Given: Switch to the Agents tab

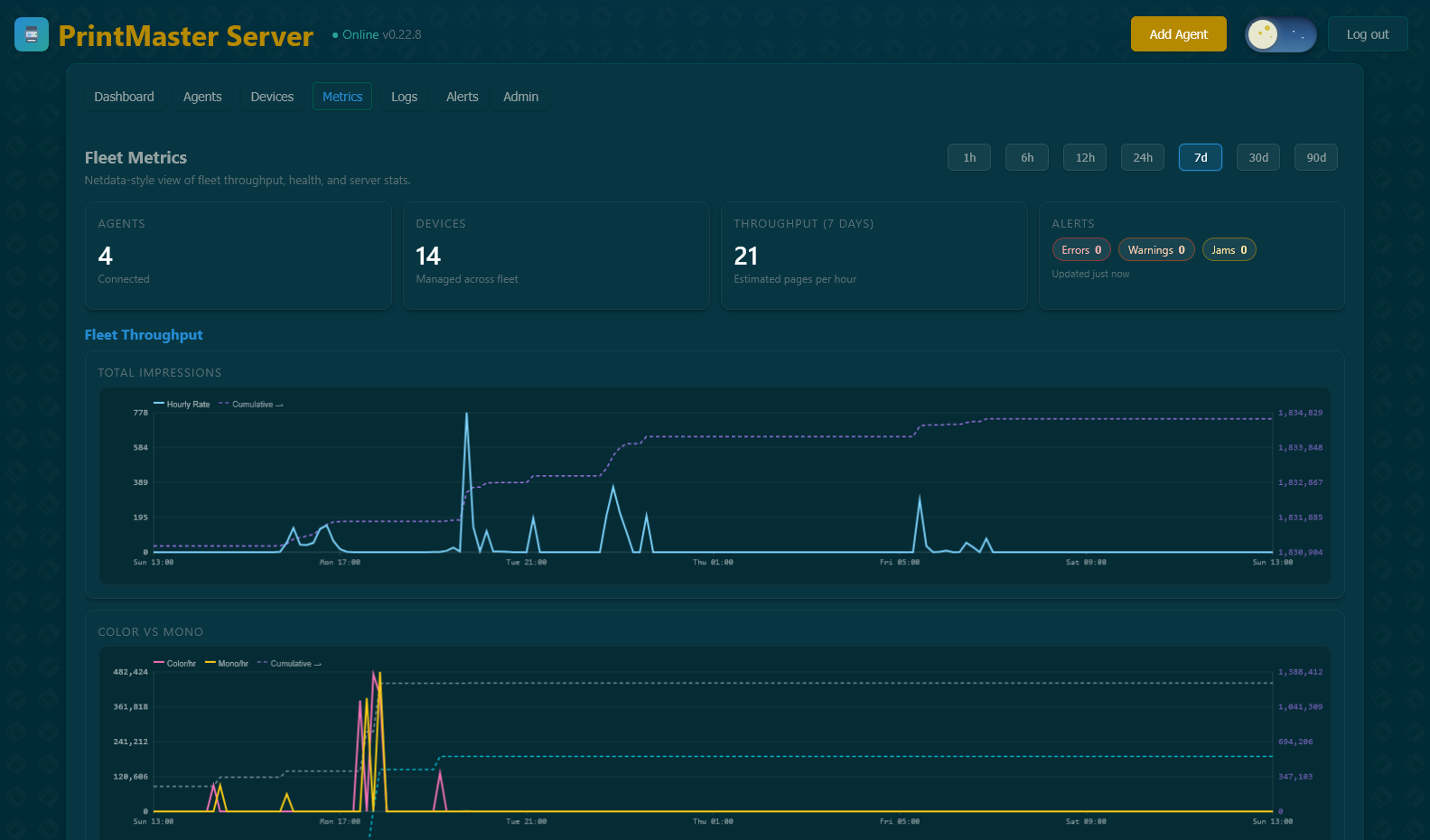Looking at the screenshot, I should click(x=202, y=97).
